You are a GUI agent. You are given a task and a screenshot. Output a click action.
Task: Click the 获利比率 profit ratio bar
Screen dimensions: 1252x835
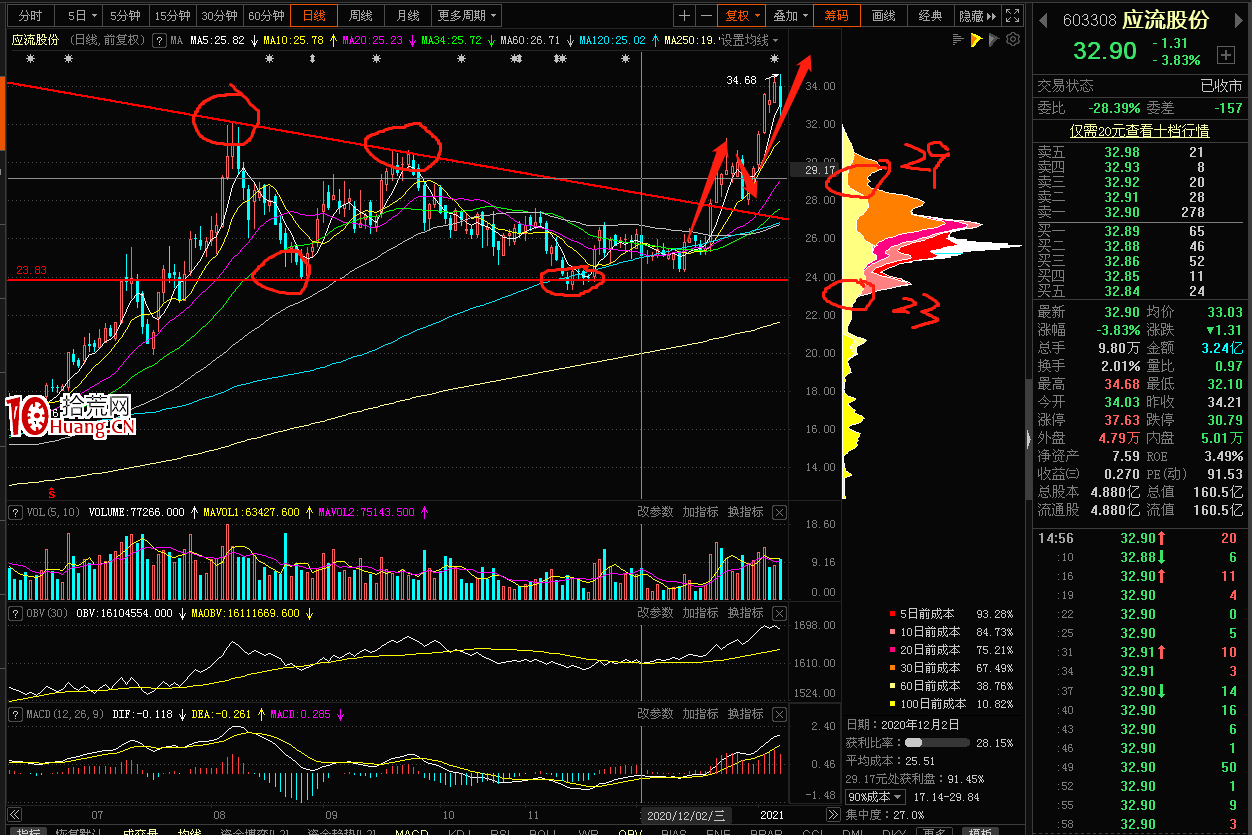(x=936, y=743)
